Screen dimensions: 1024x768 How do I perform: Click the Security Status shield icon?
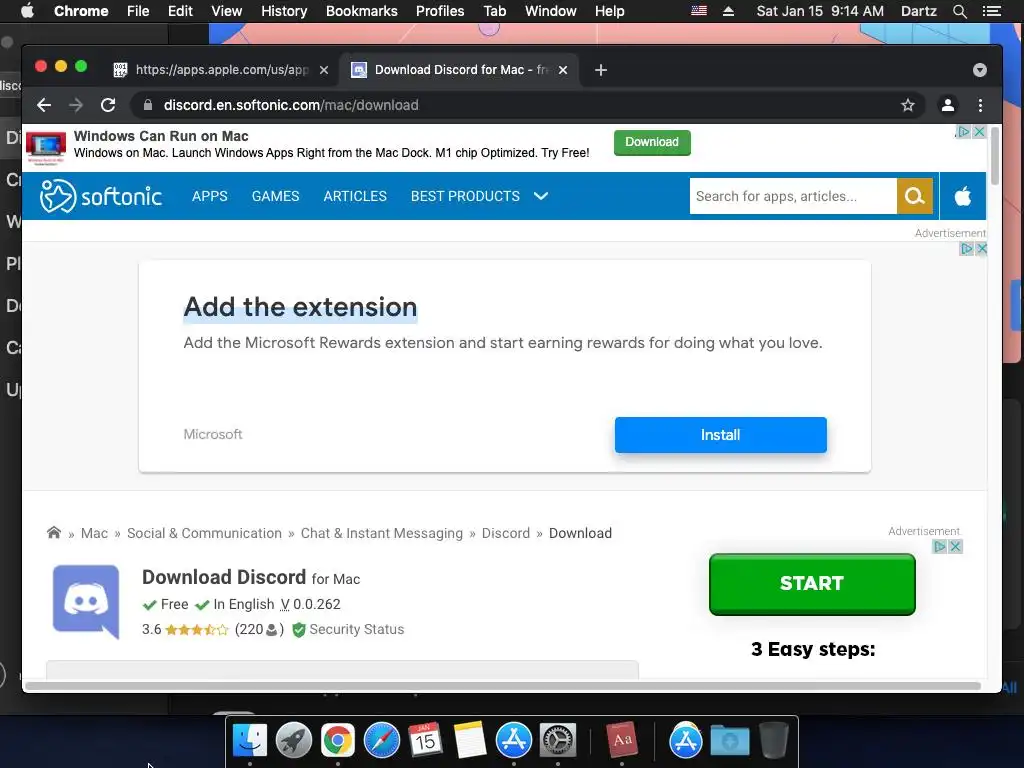pos(298,630)
